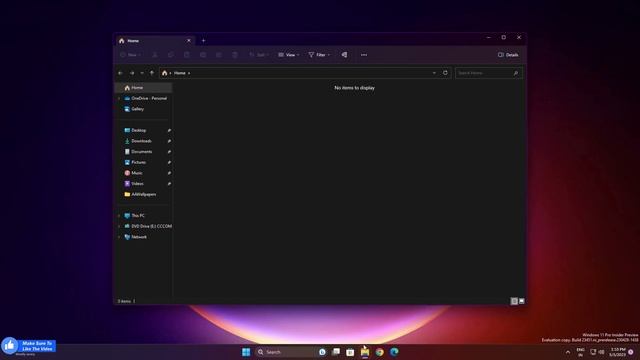The width and height of the screenshot is (640, 360).
Task: Click the pin icon beside Desktop
Action: 169,130
